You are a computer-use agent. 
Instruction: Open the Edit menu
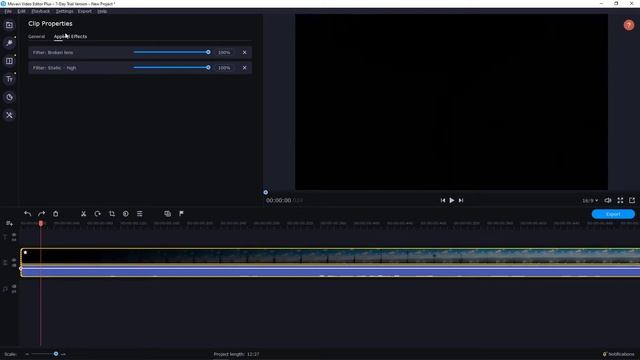coord(21,11)
